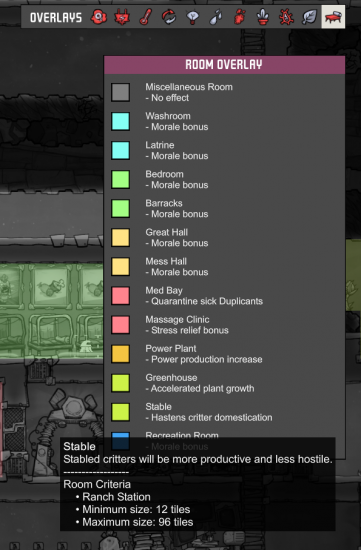361x550 pixels.
Task: Select the Latrine legend label
Action: pyautogui.click(x=160, y=145)
